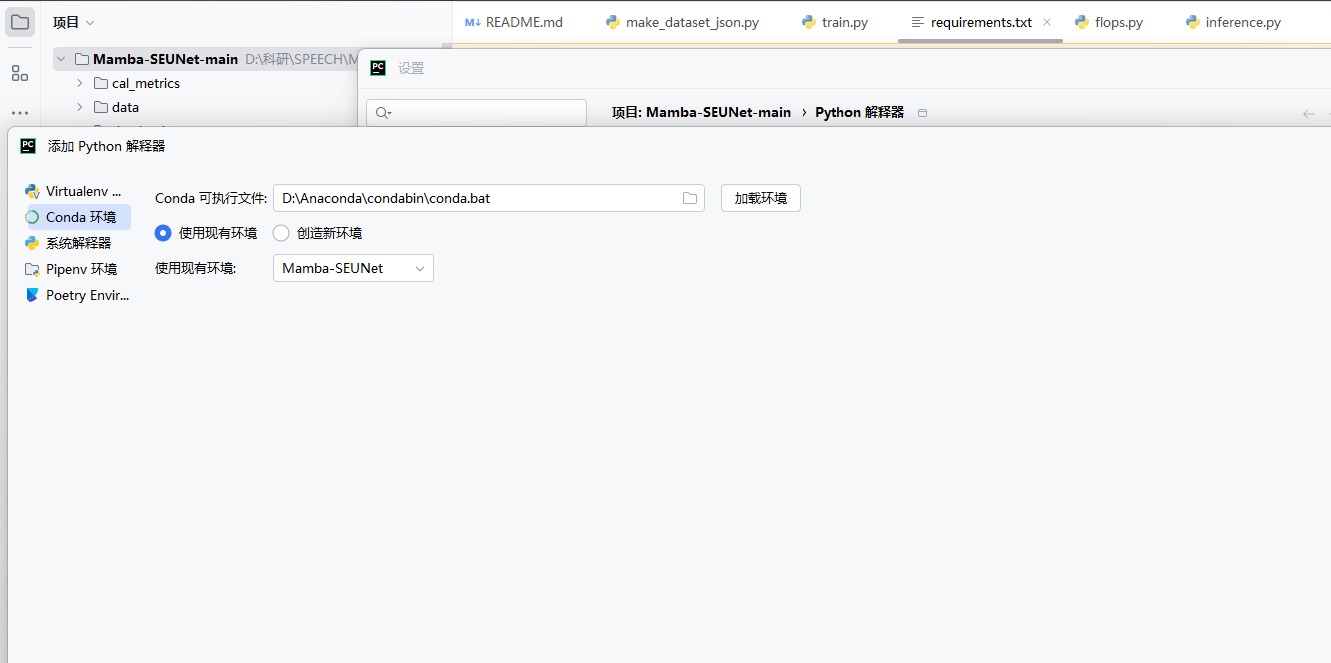
Task: Select the cal_metrics folder name
Action: point(146,83)
